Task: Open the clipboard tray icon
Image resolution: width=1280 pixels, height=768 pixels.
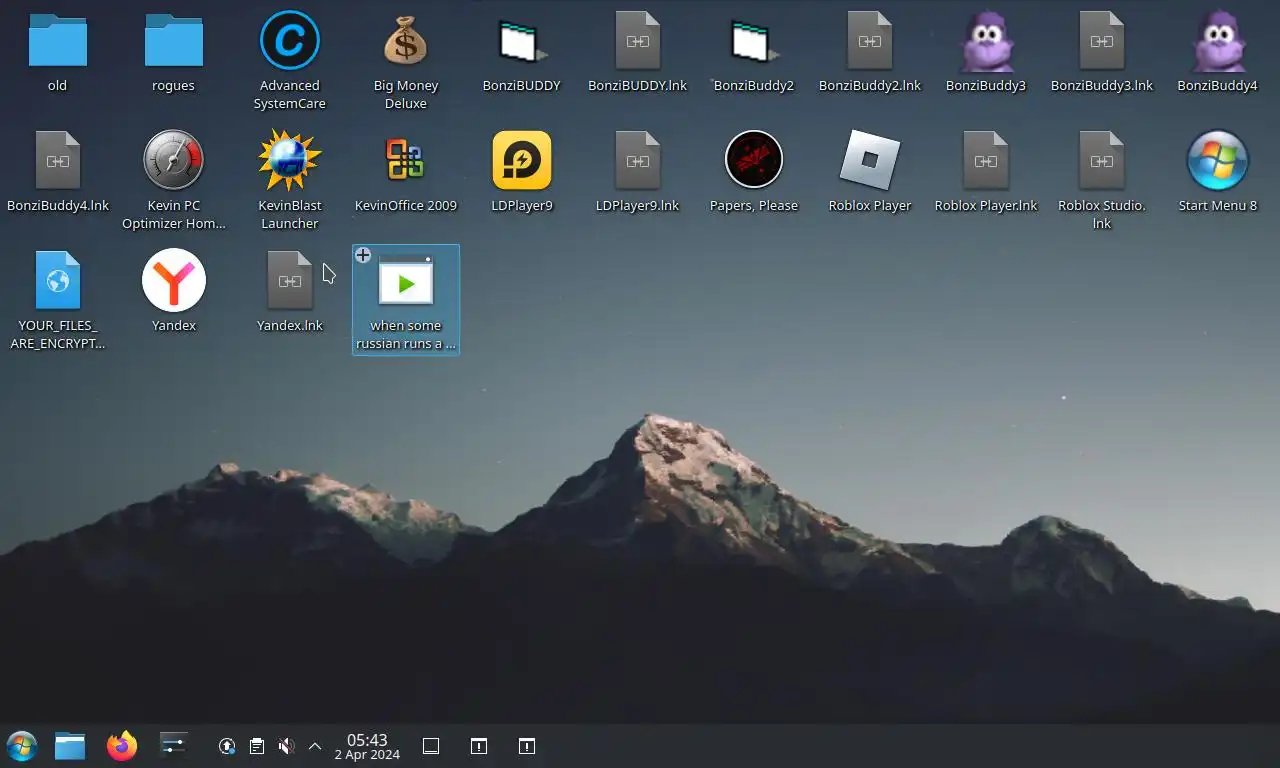Action: [257, 746]
